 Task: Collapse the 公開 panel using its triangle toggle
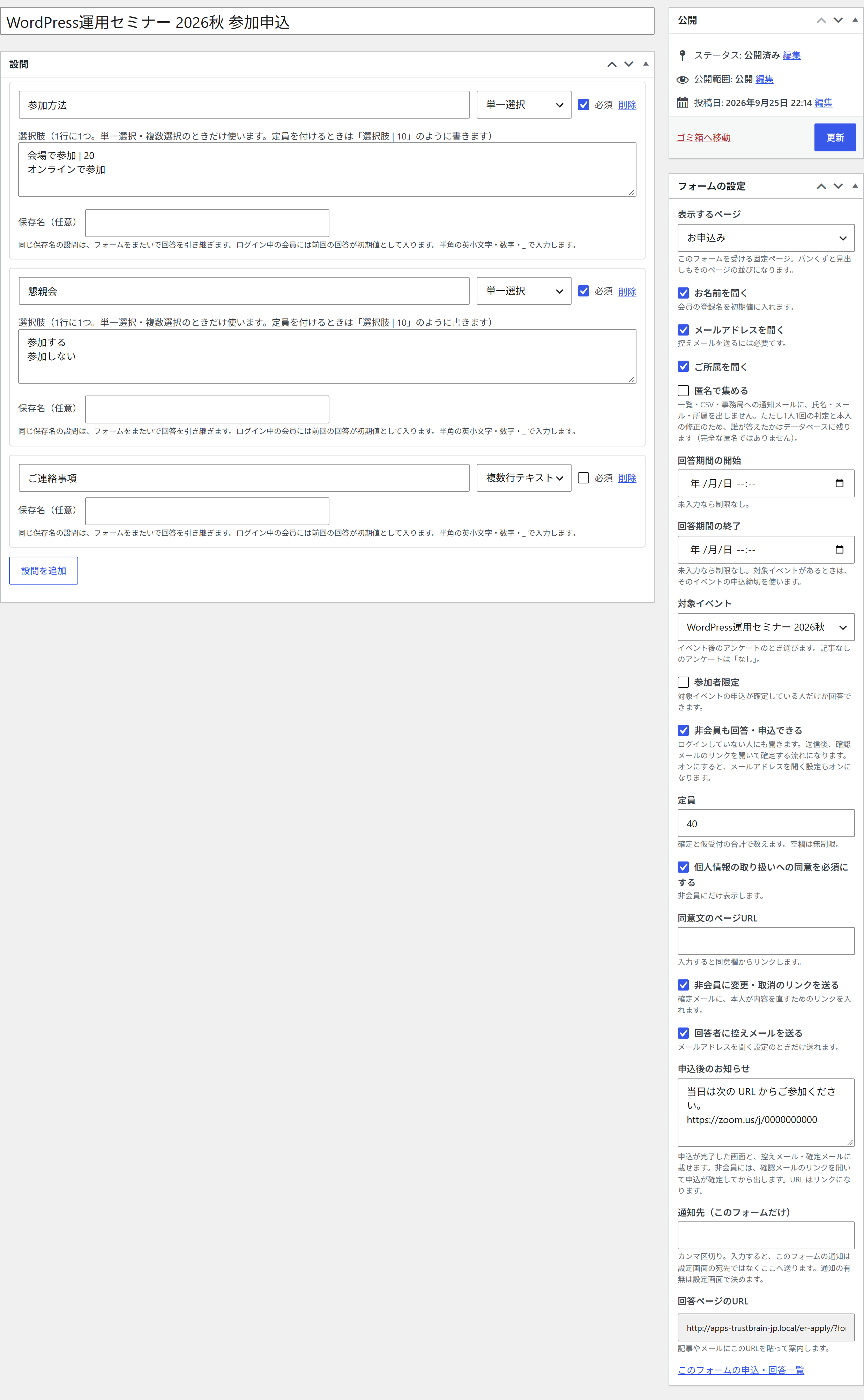click(x=855, y=20)
